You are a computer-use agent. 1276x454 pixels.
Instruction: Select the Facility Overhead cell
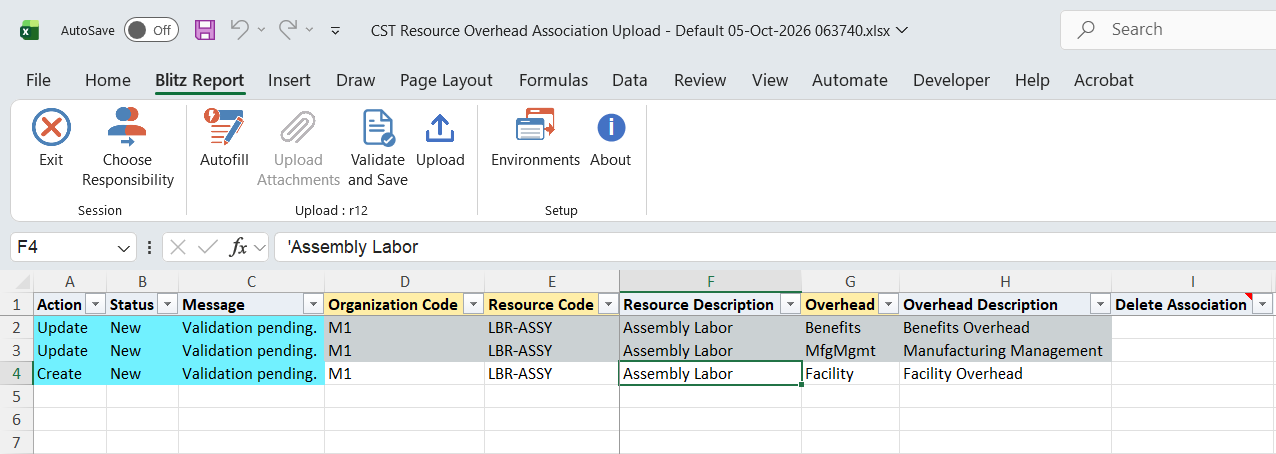click(1005, 374)
